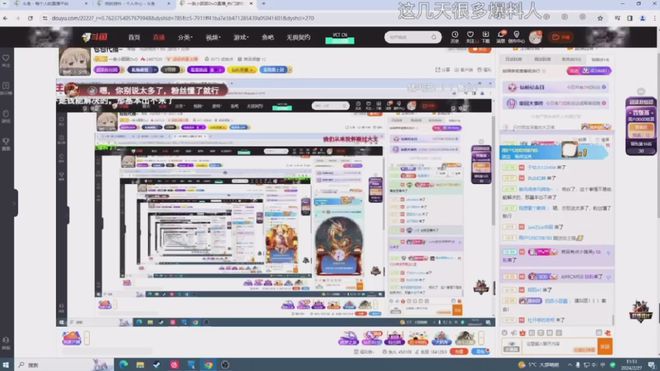Open the download client icon
This screenshot has height=371, width=660.
[x=486, y=37]
